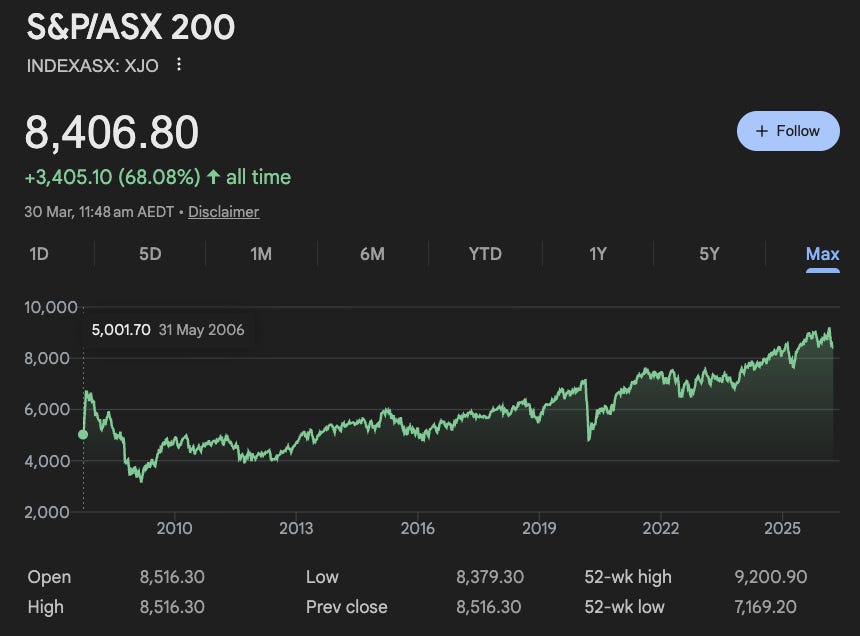The width and height of the screenshot is (860, 636).
Task: Click the green marker dot at chart start
Action: (83, 434)
